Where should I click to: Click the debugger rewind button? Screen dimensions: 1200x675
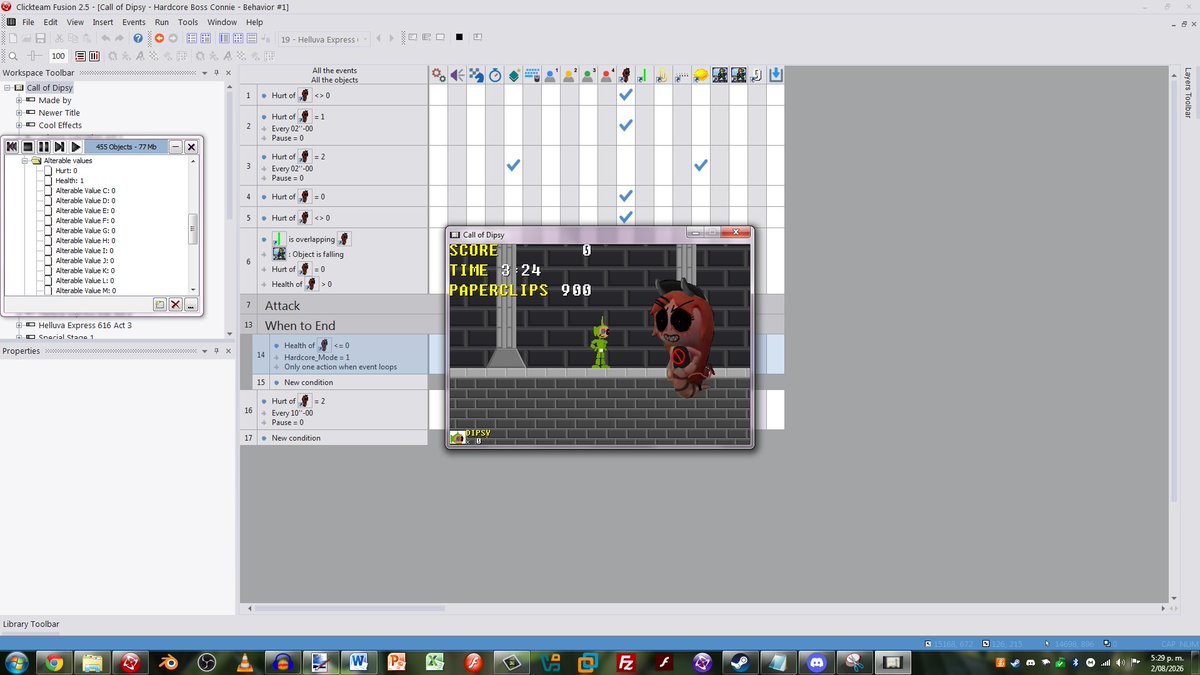pyautogui.click(x=13, y=147)
